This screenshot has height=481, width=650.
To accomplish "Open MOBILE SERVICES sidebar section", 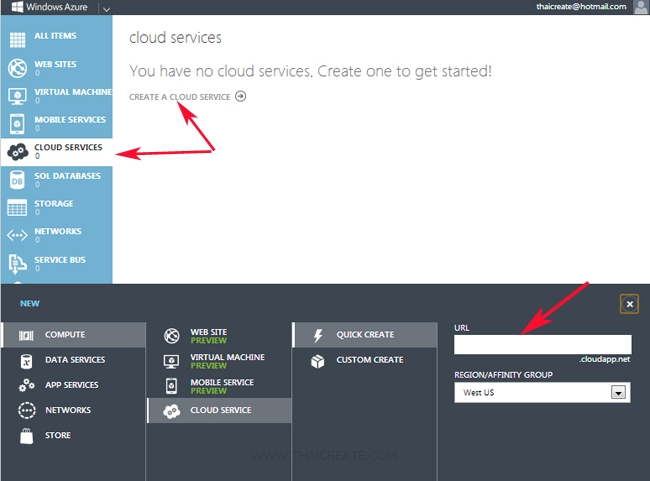I will [x=70, y=120].
